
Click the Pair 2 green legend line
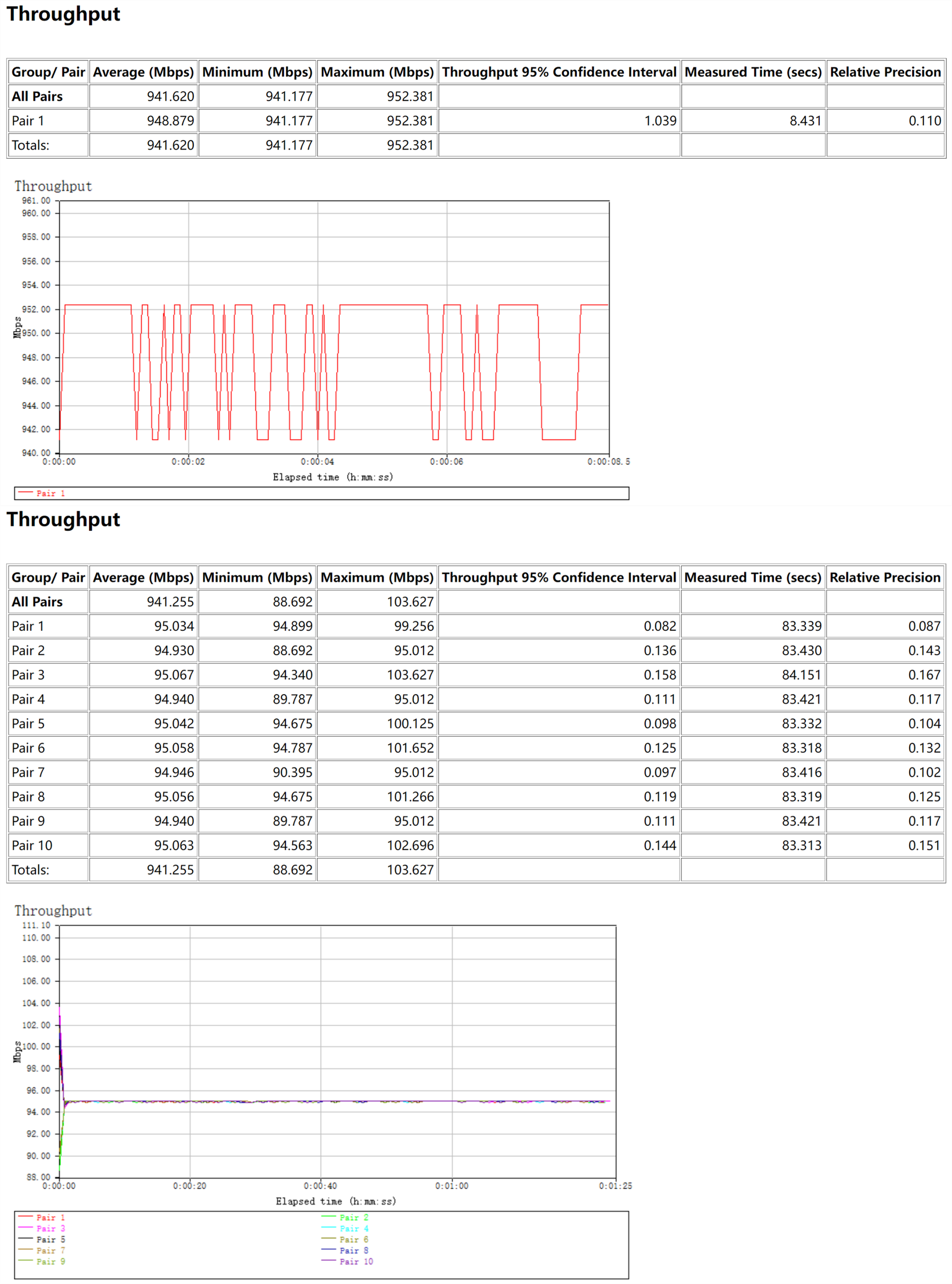(x=329, y=1217)
